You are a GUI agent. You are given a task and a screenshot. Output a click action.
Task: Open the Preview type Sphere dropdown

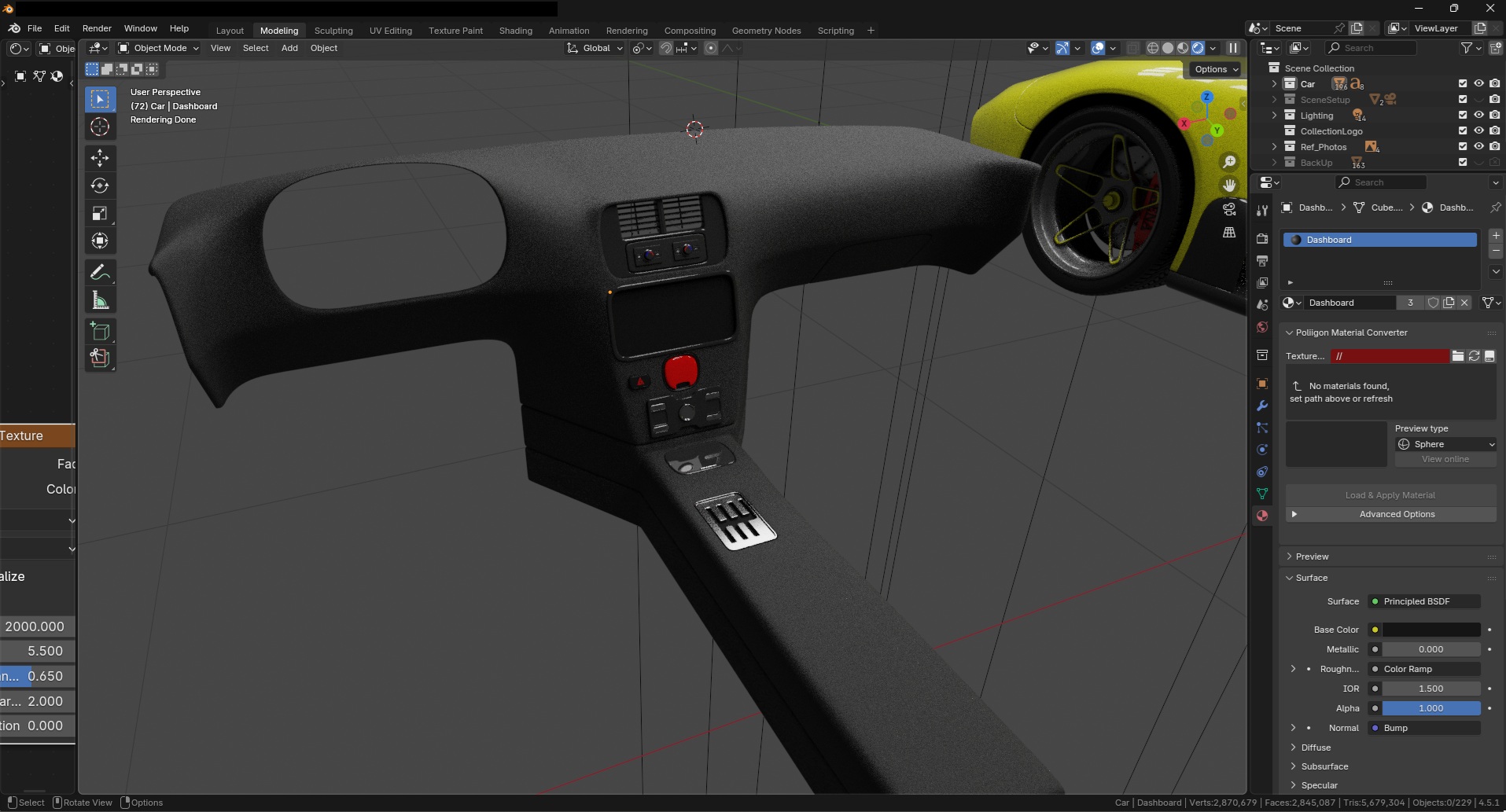pos(1445,444)
